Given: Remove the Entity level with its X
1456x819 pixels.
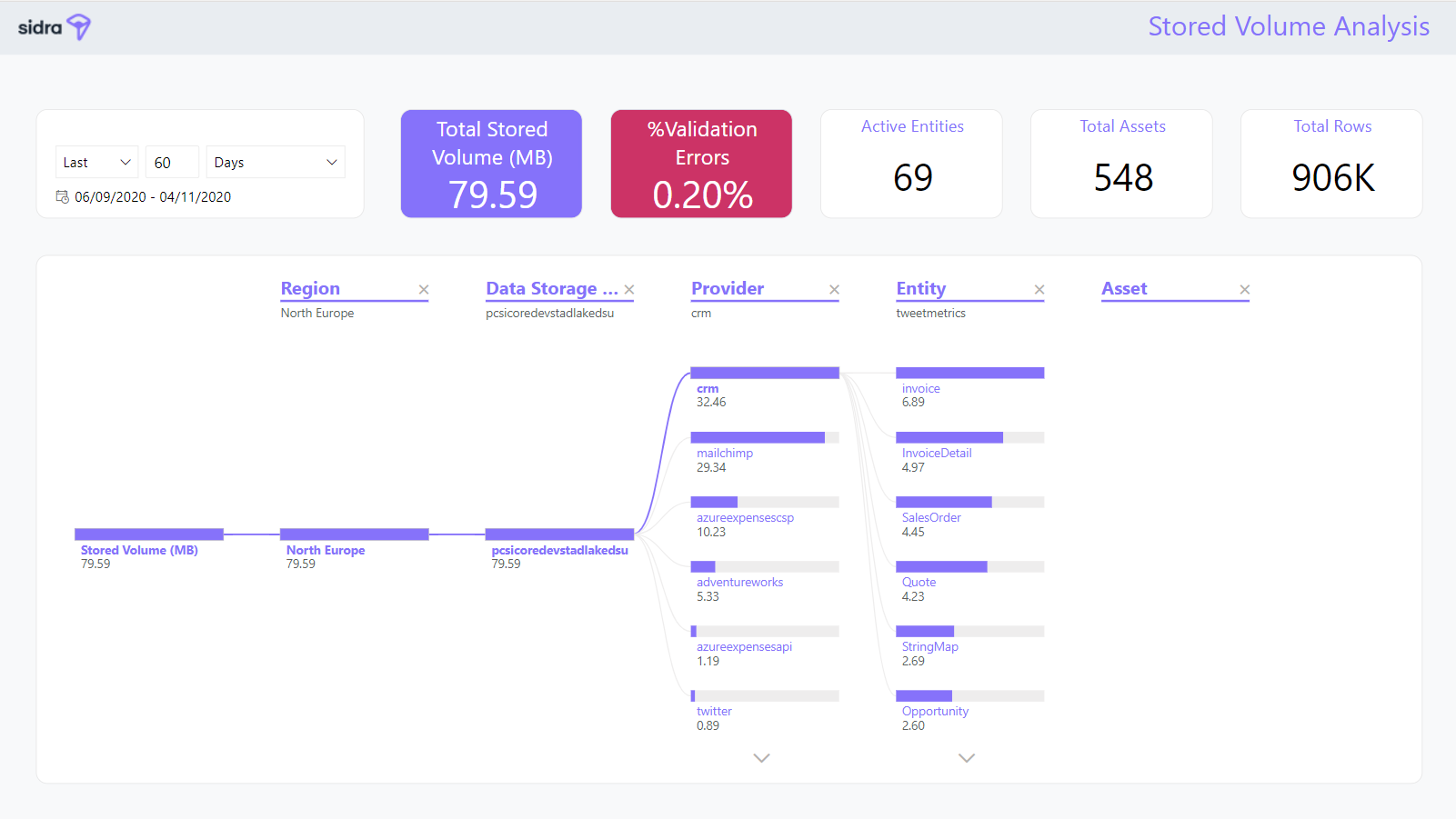Looking at the screenshot, I should [1039, 290].
